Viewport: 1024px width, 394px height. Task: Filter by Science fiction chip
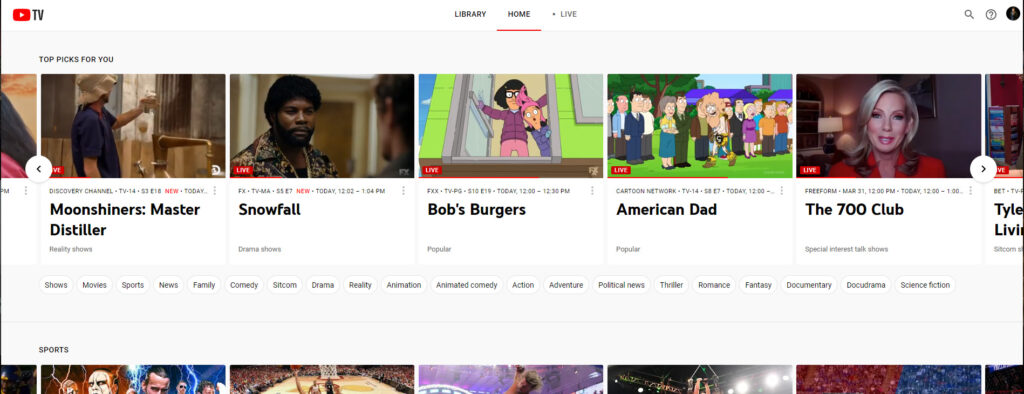[925, 285]
